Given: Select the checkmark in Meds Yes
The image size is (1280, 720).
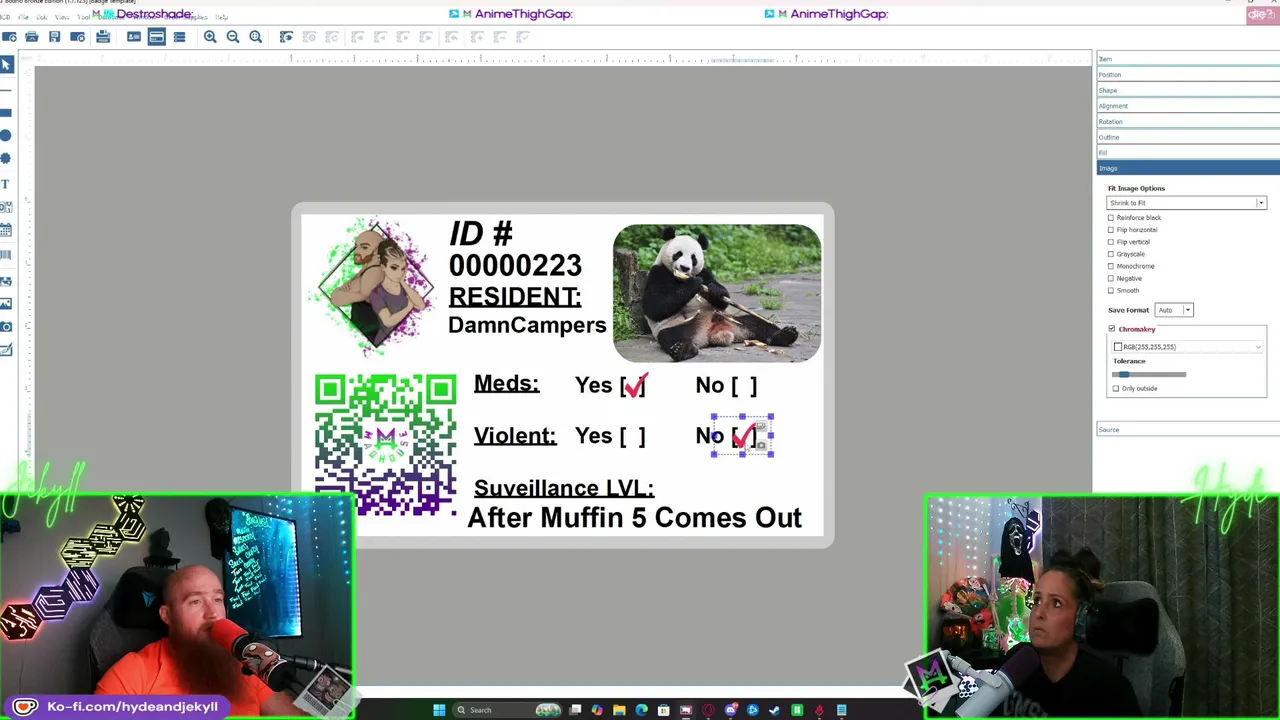Looking at the screenshot, I should [x=636, y=385].
